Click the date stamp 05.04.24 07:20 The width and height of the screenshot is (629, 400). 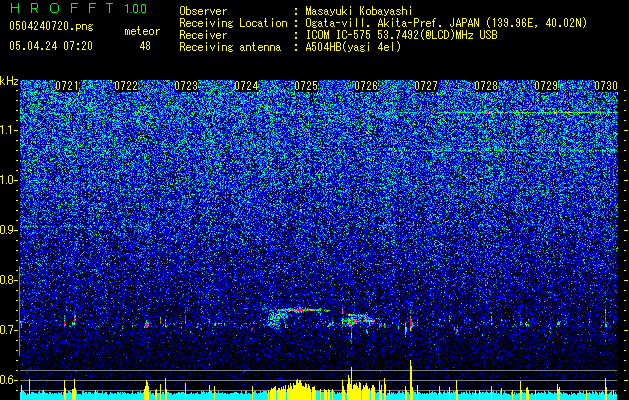[51, 46]
